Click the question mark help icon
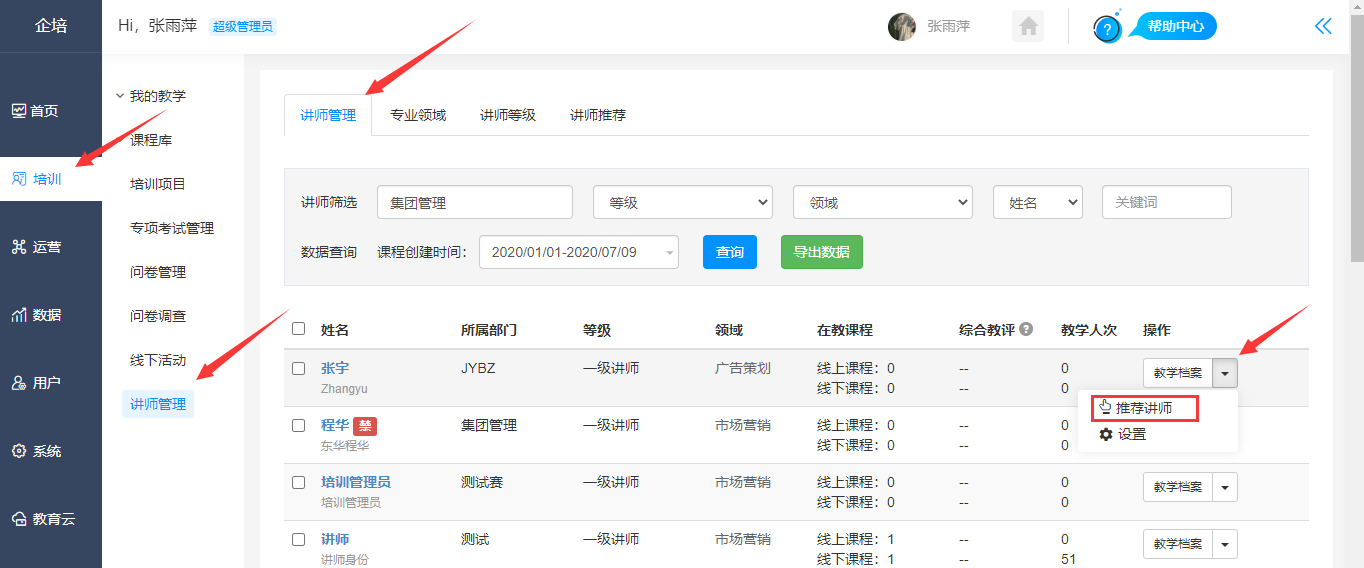Screen dimensions: 1364x568 (1107, 29)
